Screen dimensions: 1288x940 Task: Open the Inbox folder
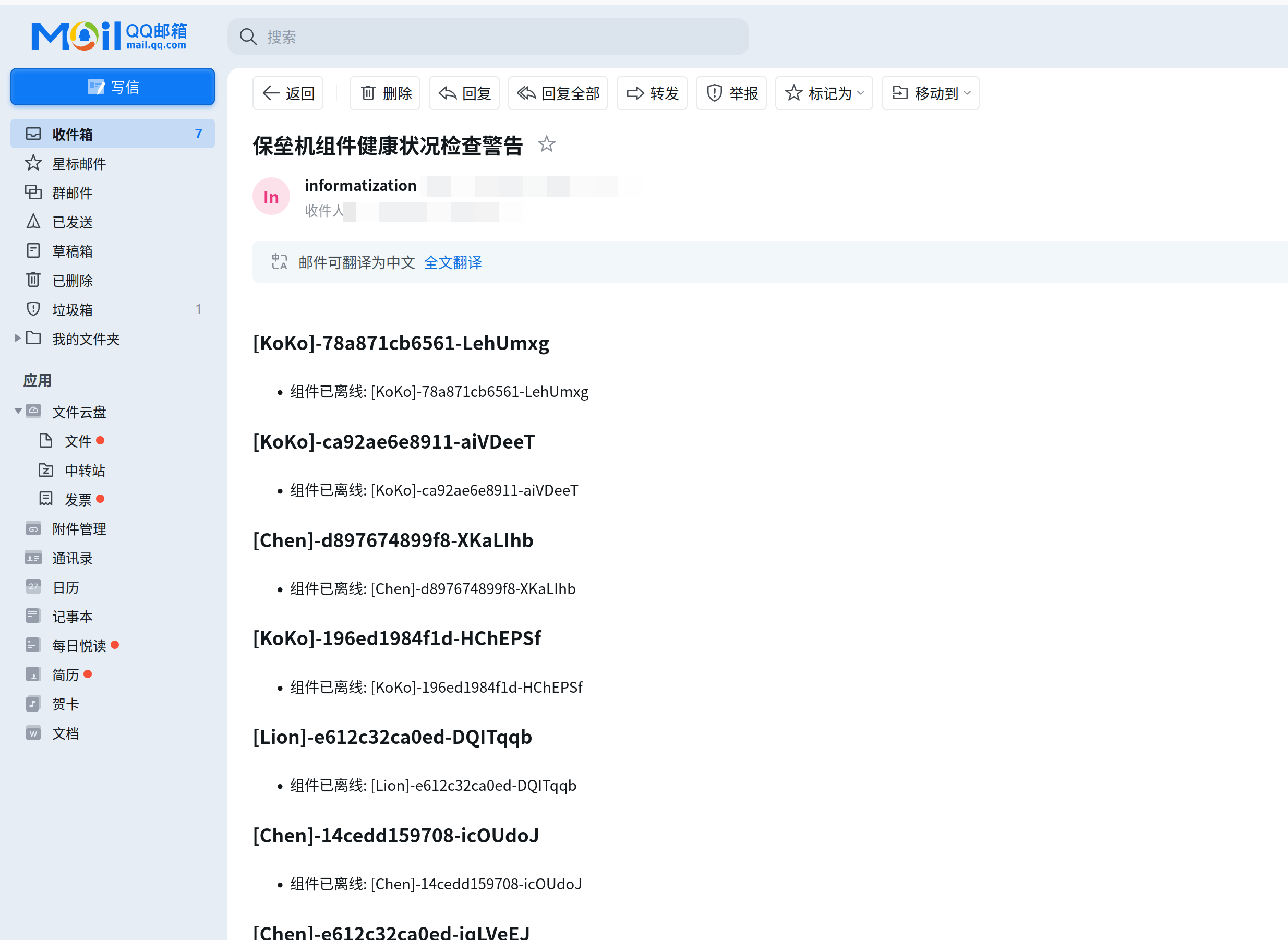tap(113, 134)
